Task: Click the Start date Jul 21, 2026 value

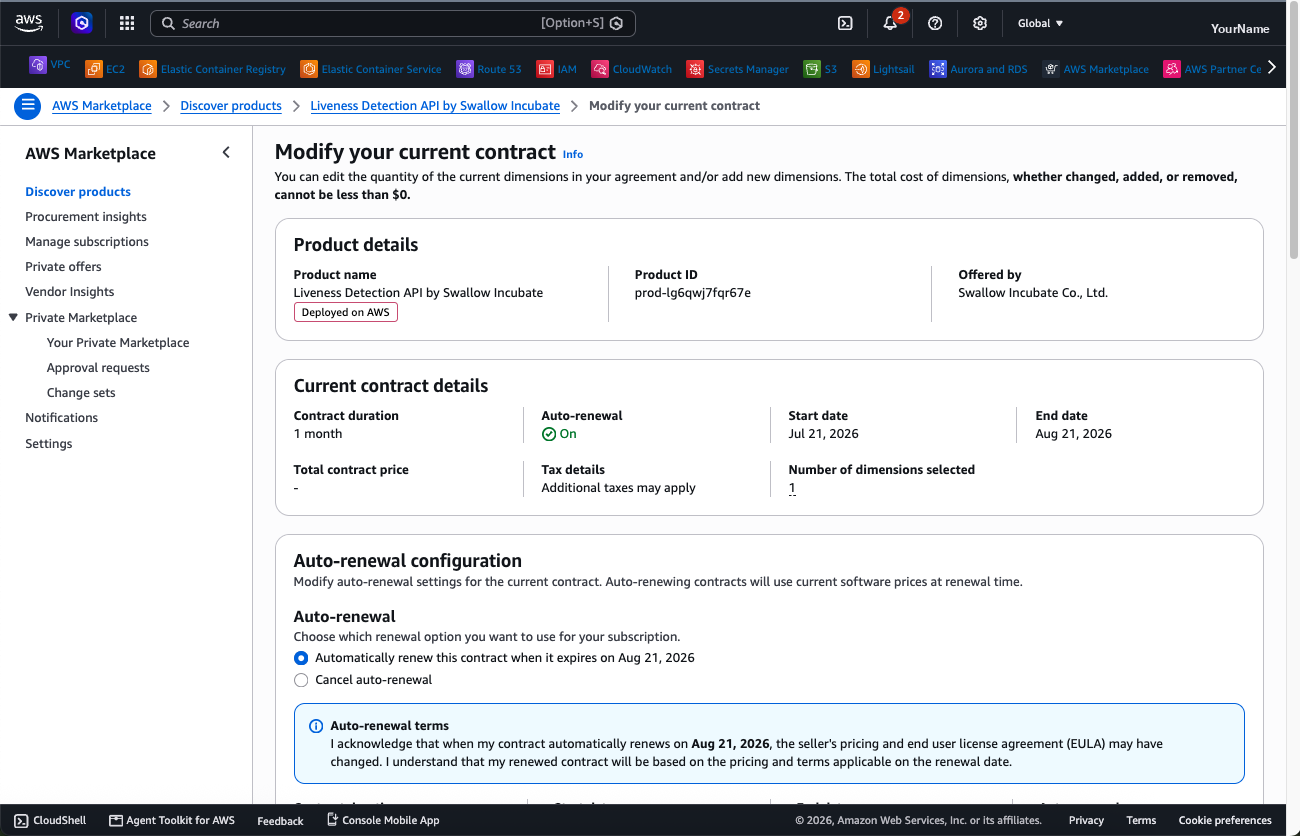Action: point(824,434)
